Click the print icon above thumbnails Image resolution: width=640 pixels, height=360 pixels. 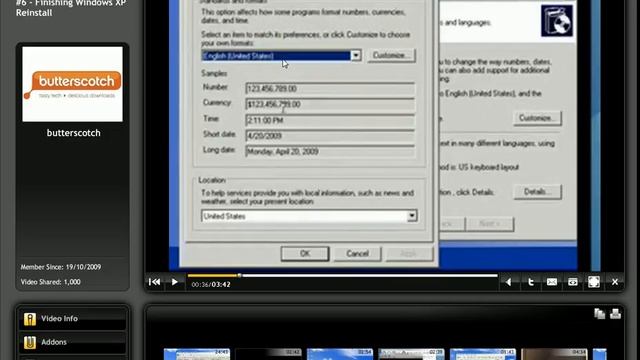pos(616,313)
